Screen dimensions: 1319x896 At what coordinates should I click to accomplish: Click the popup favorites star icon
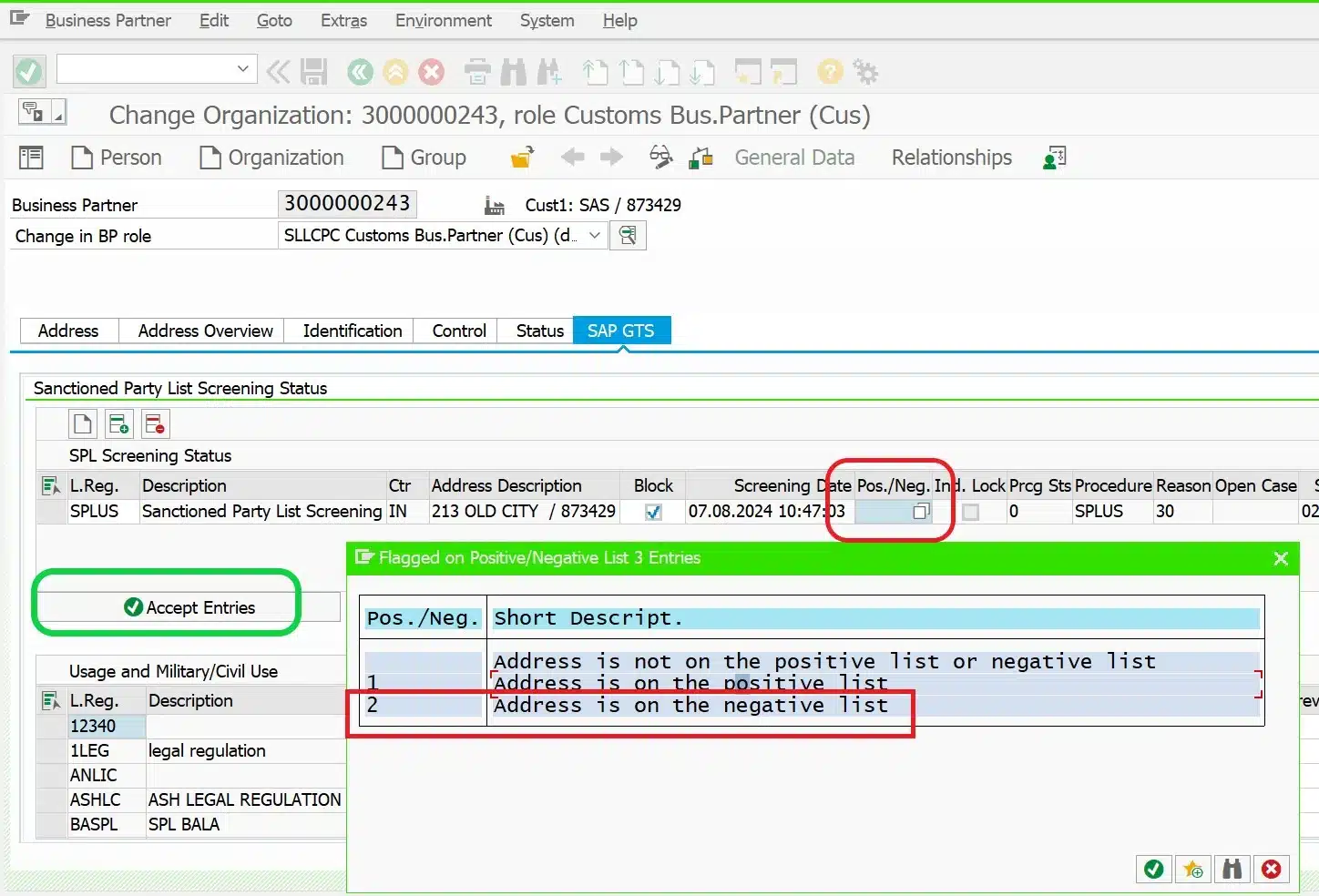coord(1192,870)
